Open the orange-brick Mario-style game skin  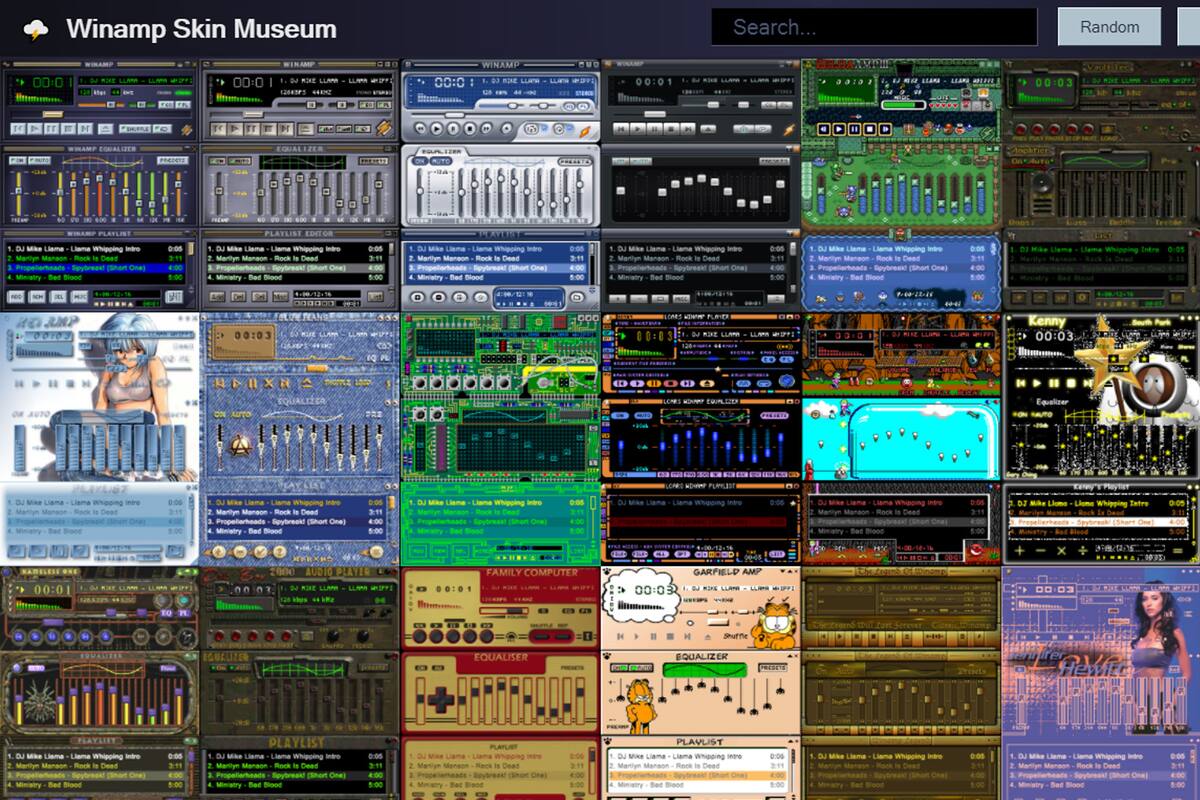(900, 439)
